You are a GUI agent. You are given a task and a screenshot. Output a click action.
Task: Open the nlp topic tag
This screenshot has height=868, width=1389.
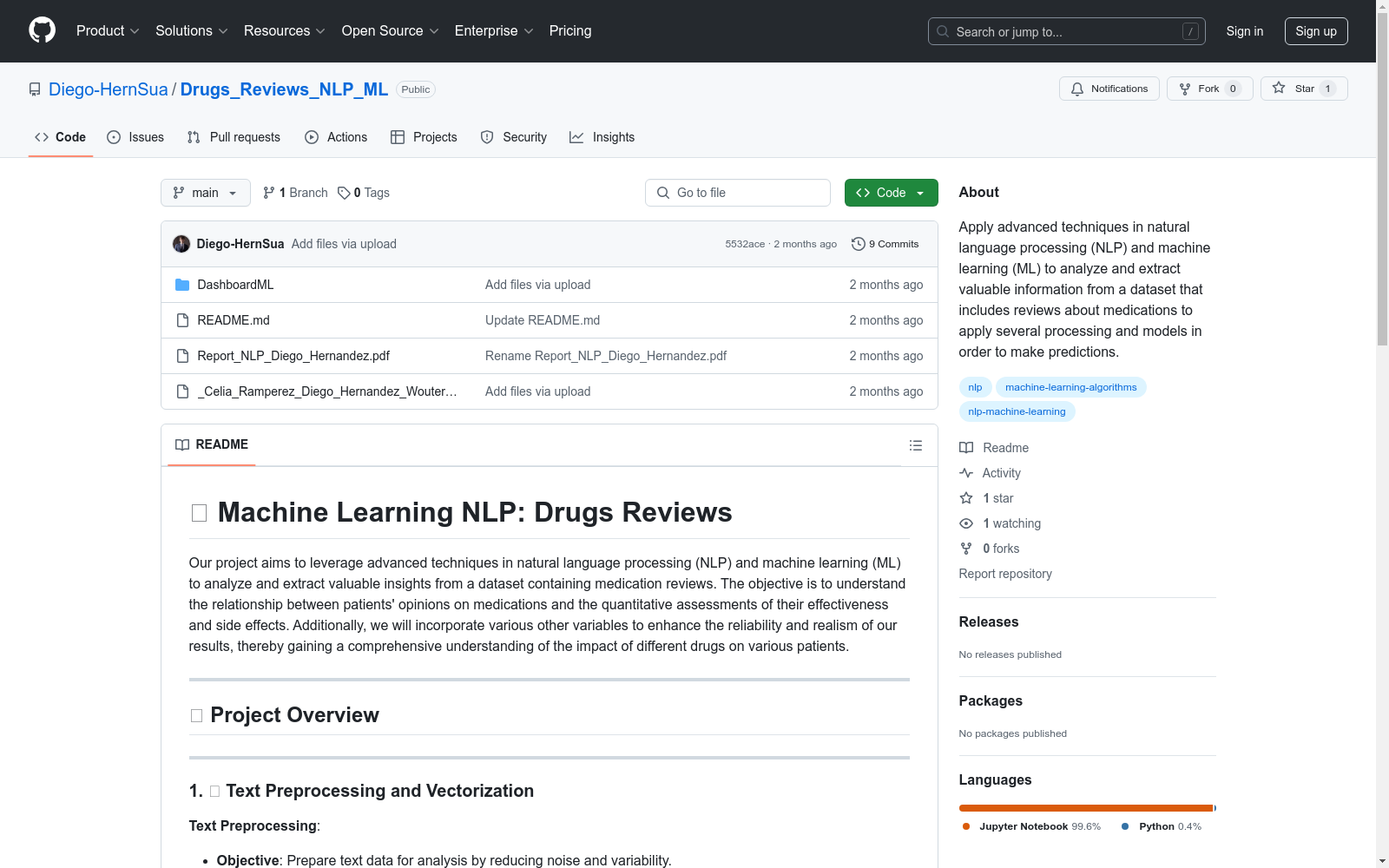tap(975, 387)
